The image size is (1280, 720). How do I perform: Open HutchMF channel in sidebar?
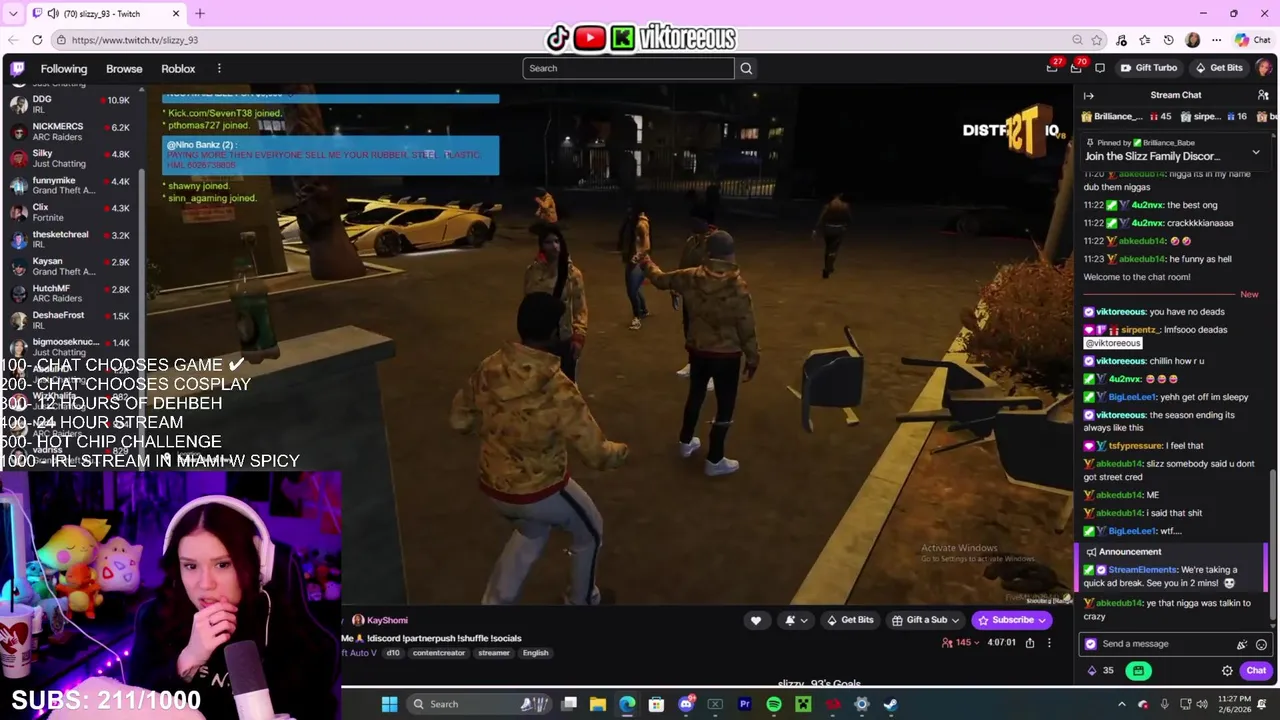coord(70,293)
